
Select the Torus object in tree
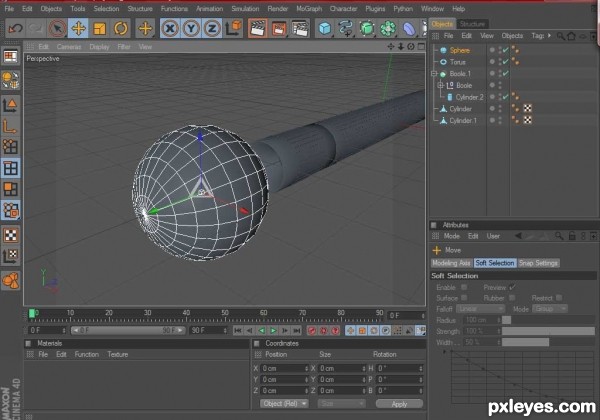[x=457, y=62]
